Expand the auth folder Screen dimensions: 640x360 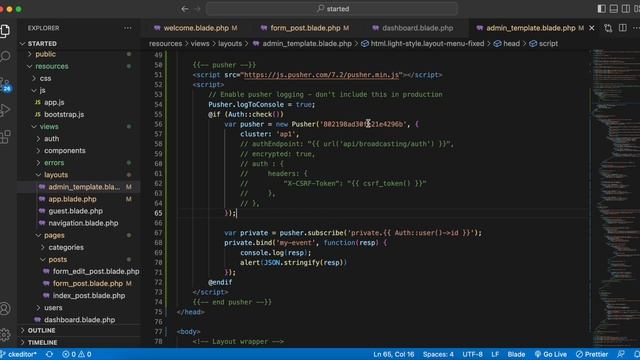(x=51, y=139)
